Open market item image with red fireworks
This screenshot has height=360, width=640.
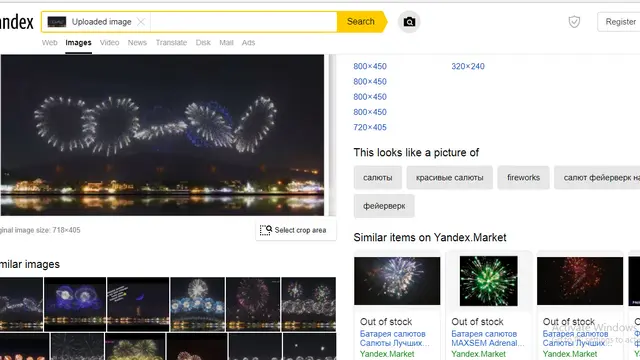(x=580, y=281)
